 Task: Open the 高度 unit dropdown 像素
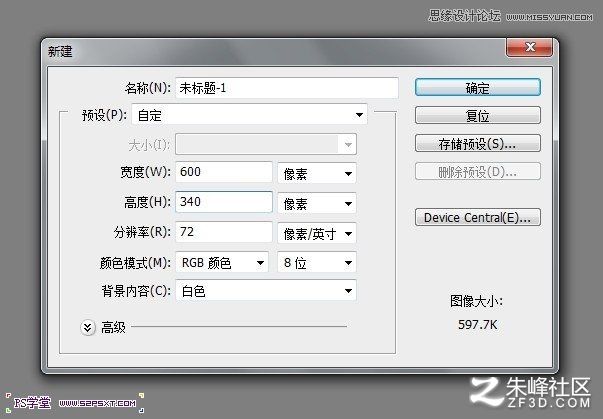click(x=316, y=203)
